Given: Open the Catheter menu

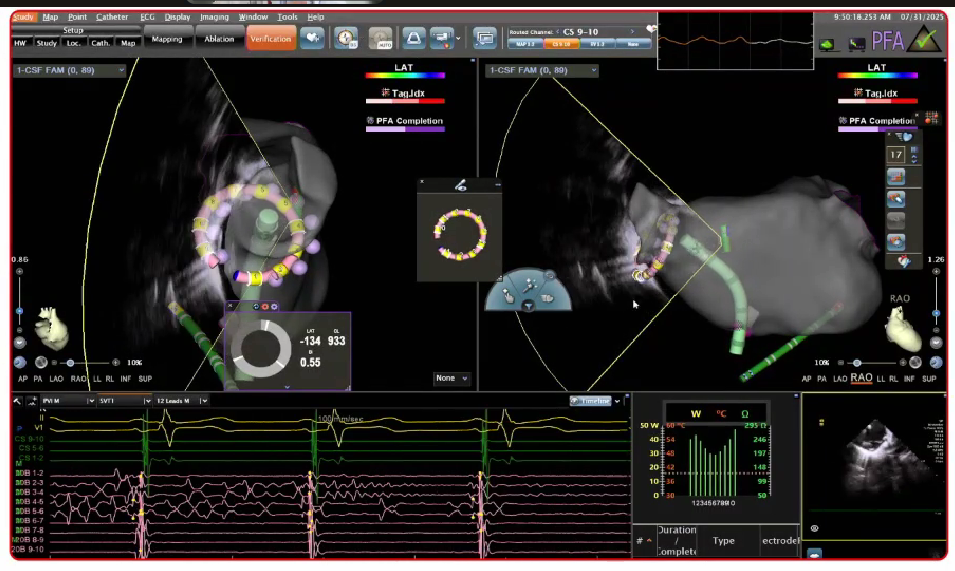Looking at the screenshot, I should (112, 17).
